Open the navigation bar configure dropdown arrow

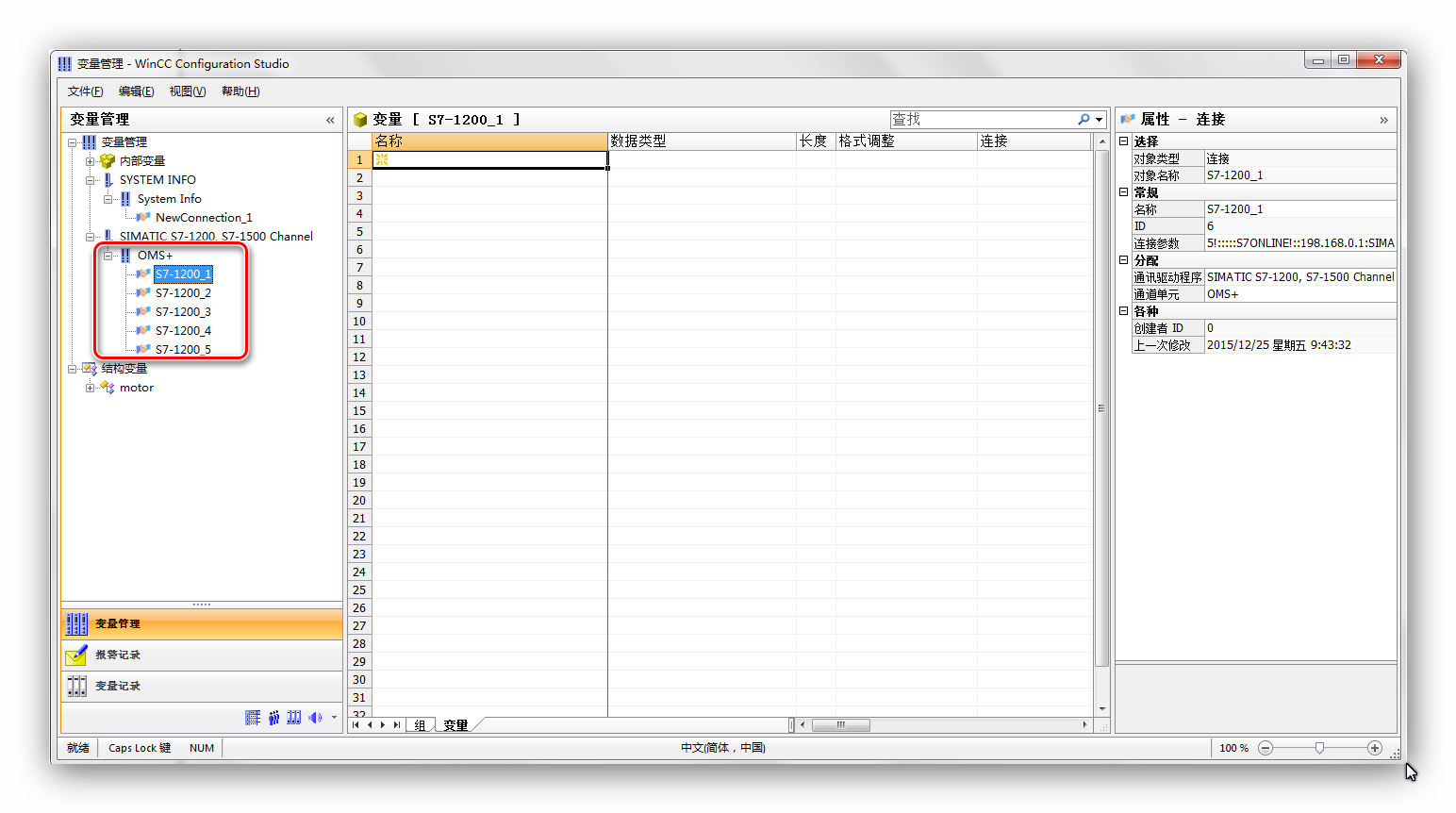334,718
